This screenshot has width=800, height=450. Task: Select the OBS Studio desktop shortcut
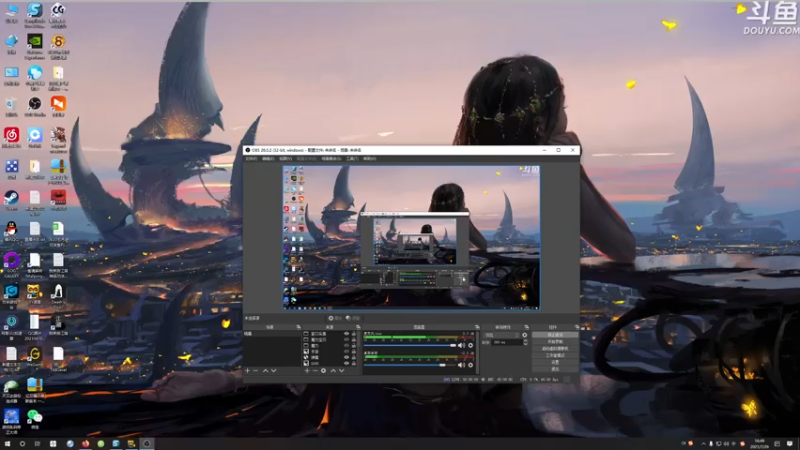point(35,107)
